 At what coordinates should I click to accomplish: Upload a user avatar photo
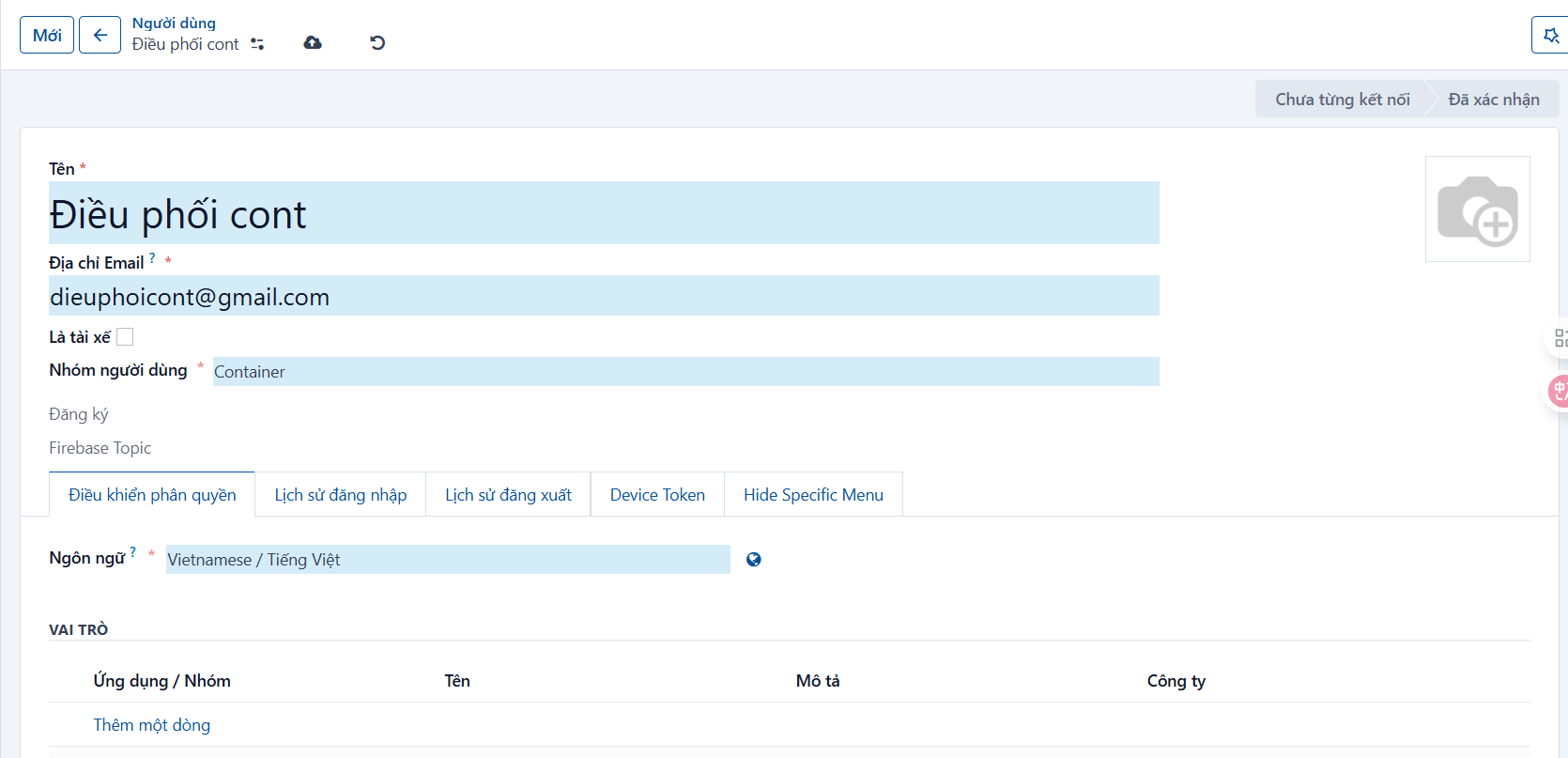point(1478,209)
